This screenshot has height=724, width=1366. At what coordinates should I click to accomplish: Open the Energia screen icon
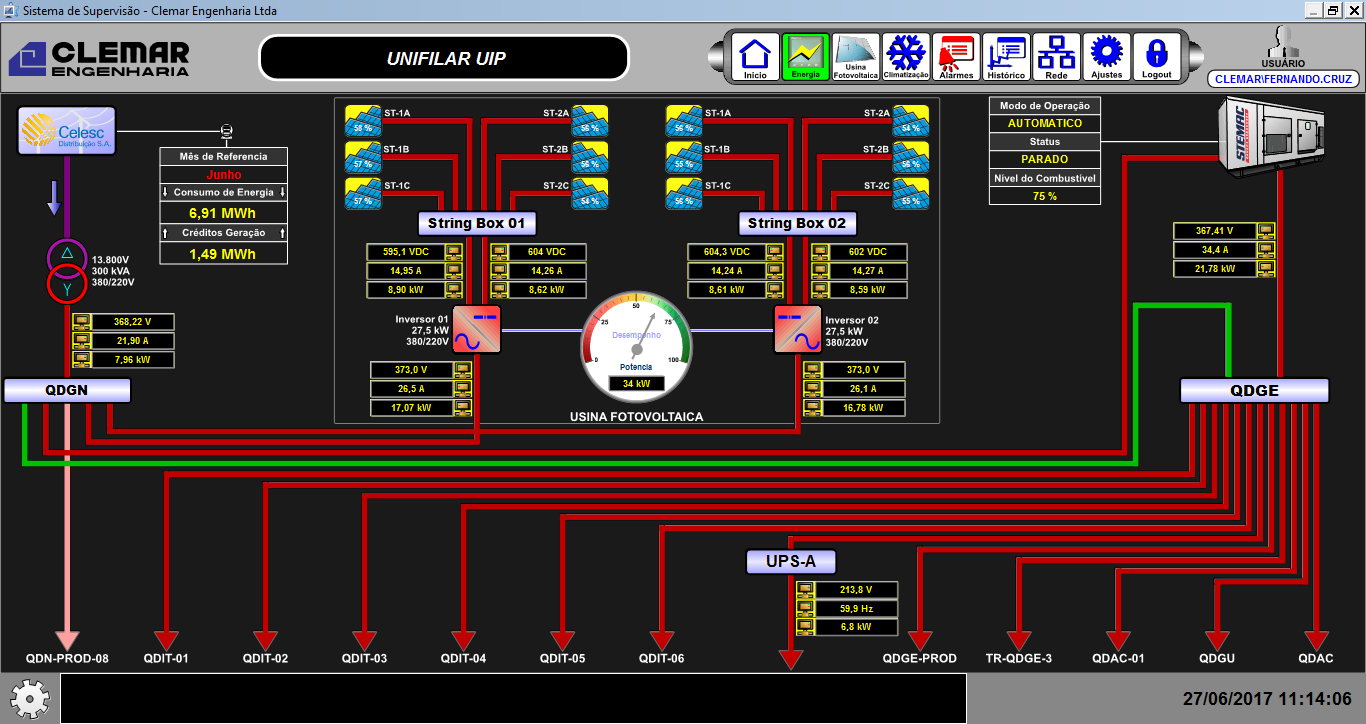(x=805, y=57)
